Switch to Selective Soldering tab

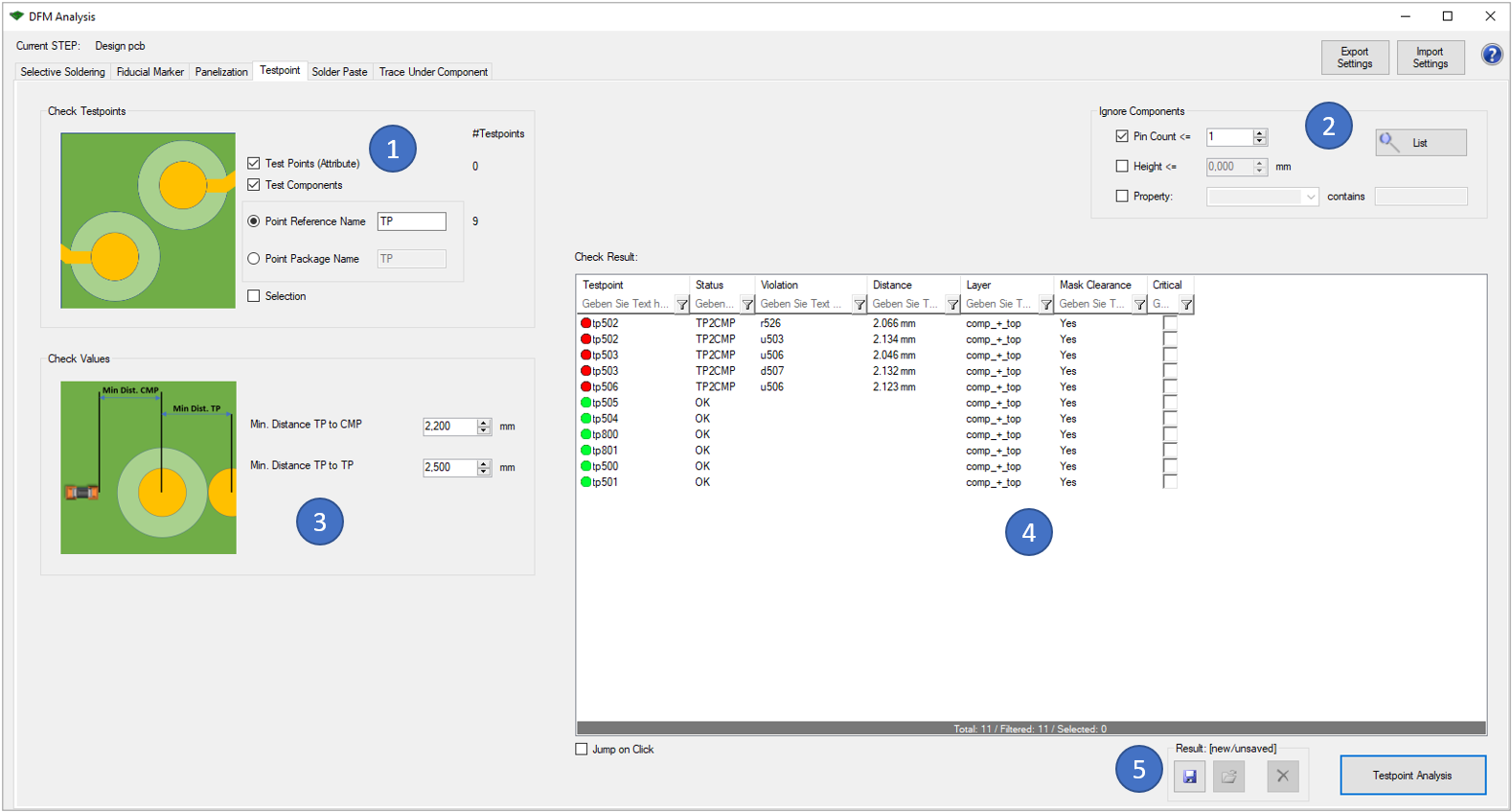[x=63, y=72]
